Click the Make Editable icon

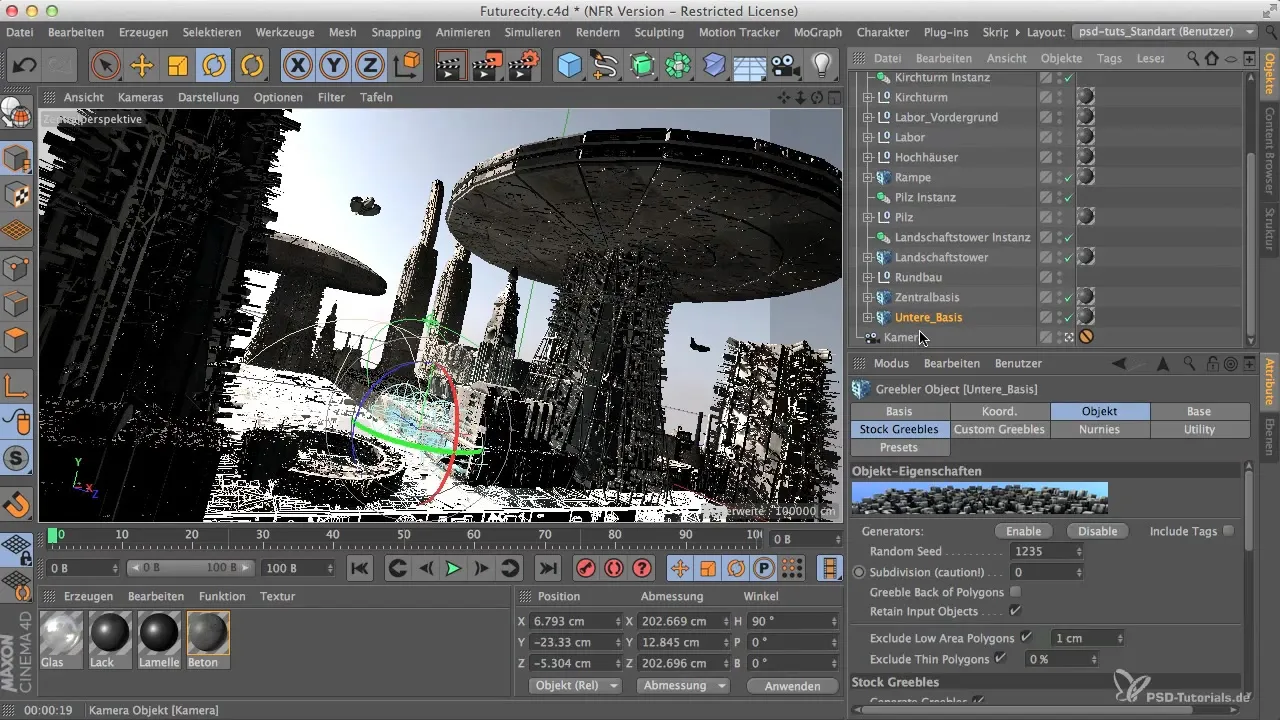click(17, 116)
